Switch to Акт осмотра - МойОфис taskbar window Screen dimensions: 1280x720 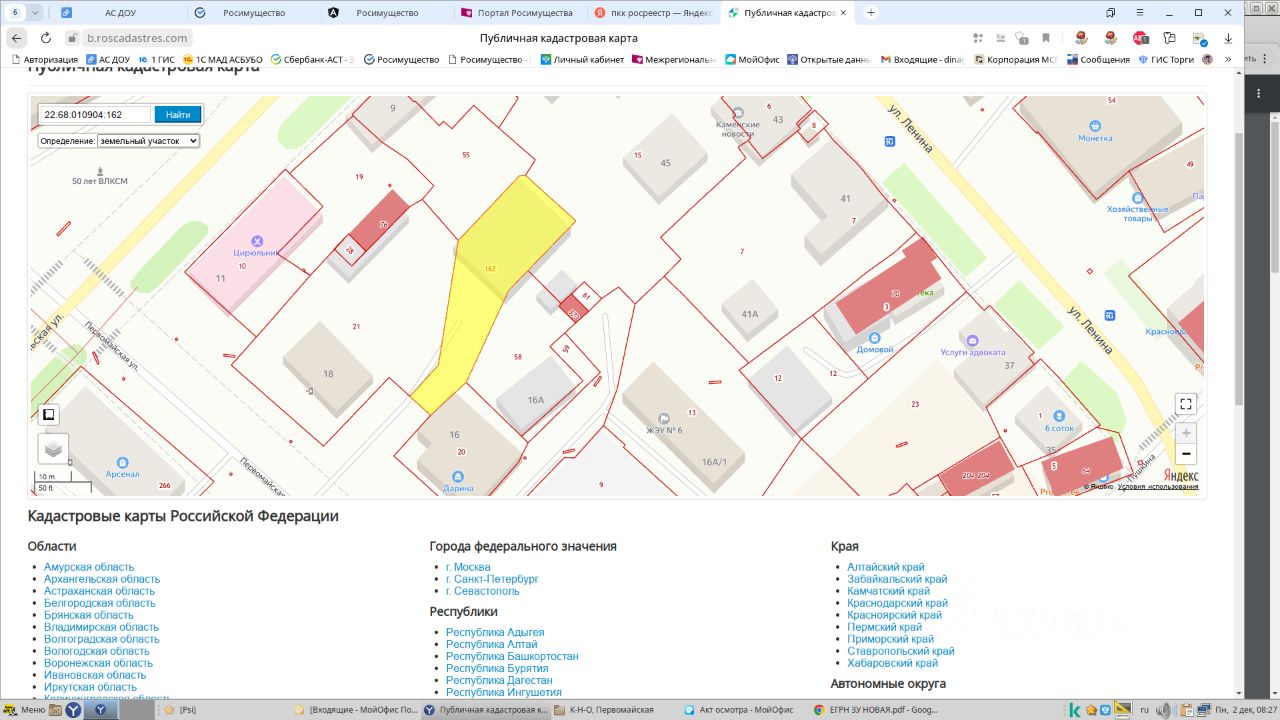tap(739, 710)
